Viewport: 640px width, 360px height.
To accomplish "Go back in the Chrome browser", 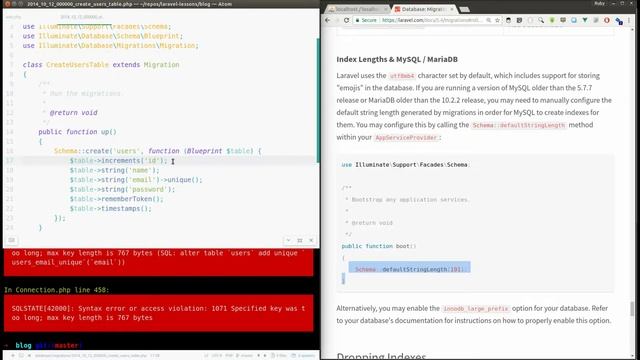I will [327, 20].
